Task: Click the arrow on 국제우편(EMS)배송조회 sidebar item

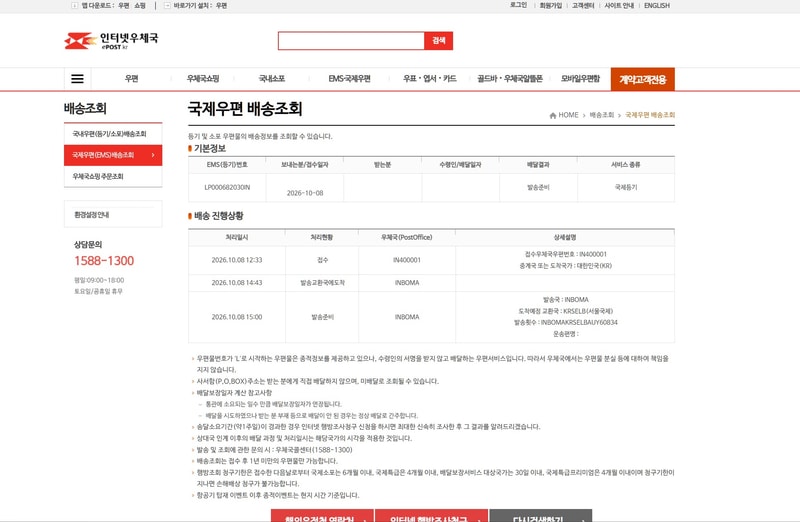Action: 153,155
